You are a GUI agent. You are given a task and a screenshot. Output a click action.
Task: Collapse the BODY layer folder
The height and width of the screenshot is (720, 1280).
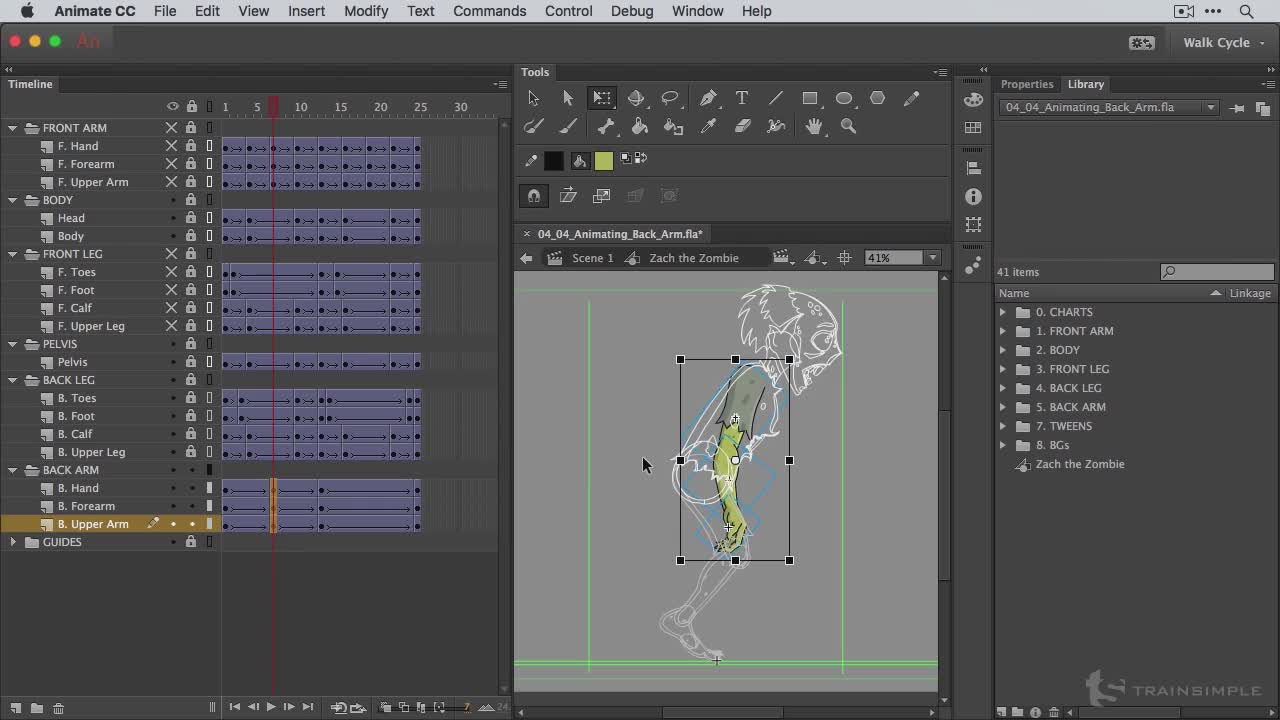pyautogui.click(x=13, y=200)
